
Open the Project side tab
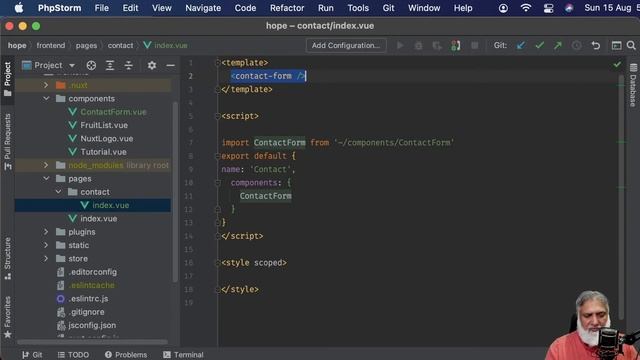[x=7, y=79]
